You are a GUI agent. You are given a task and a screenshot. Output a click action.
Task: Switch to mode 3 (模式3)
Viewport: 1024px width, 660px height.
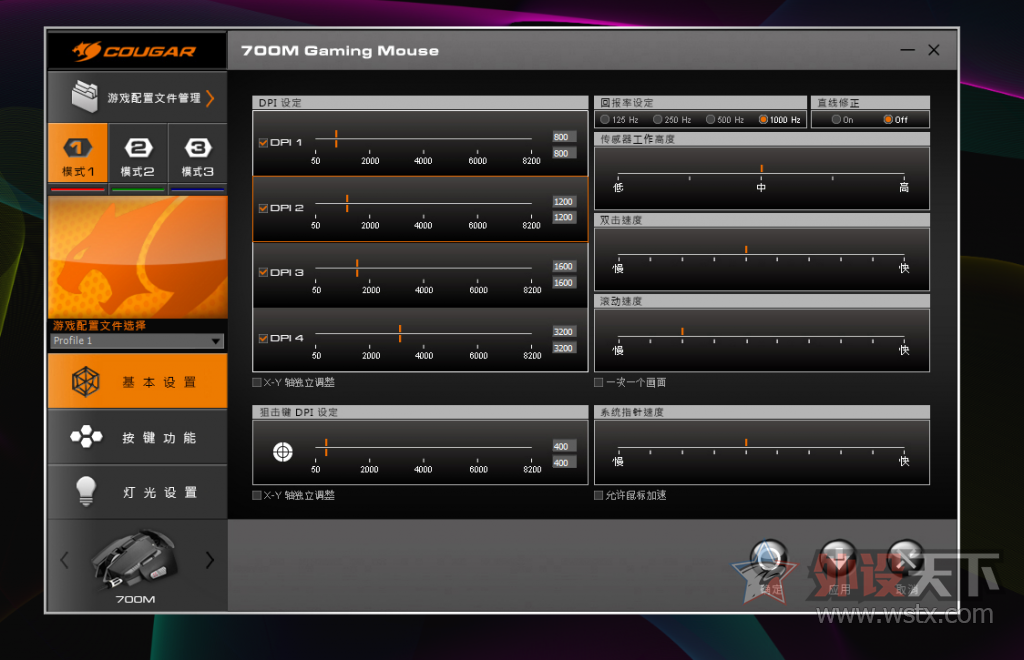click(198, 155)
